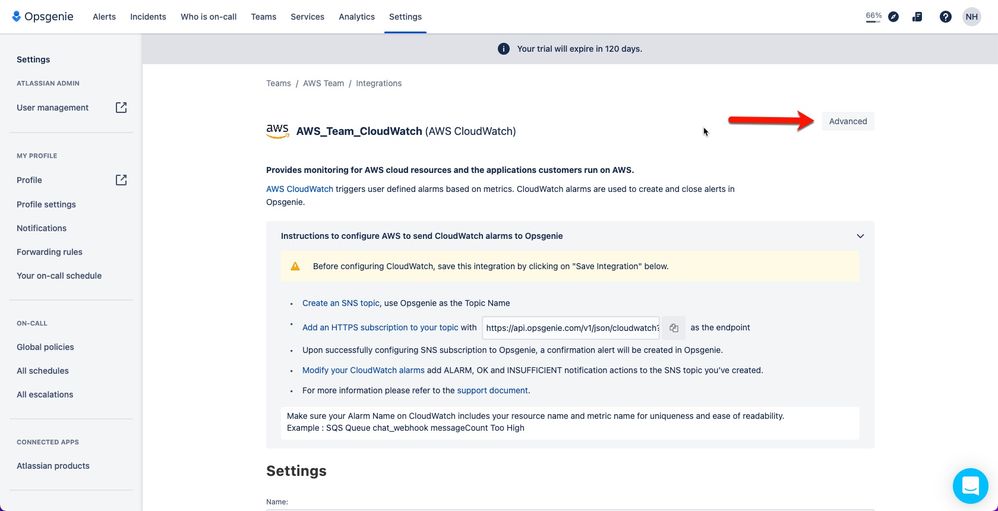Image resolution: width=998 pixels, height=511 pixels.
Task: Copy the cloudwatch endpoint URL
Action: coord(673,328)
